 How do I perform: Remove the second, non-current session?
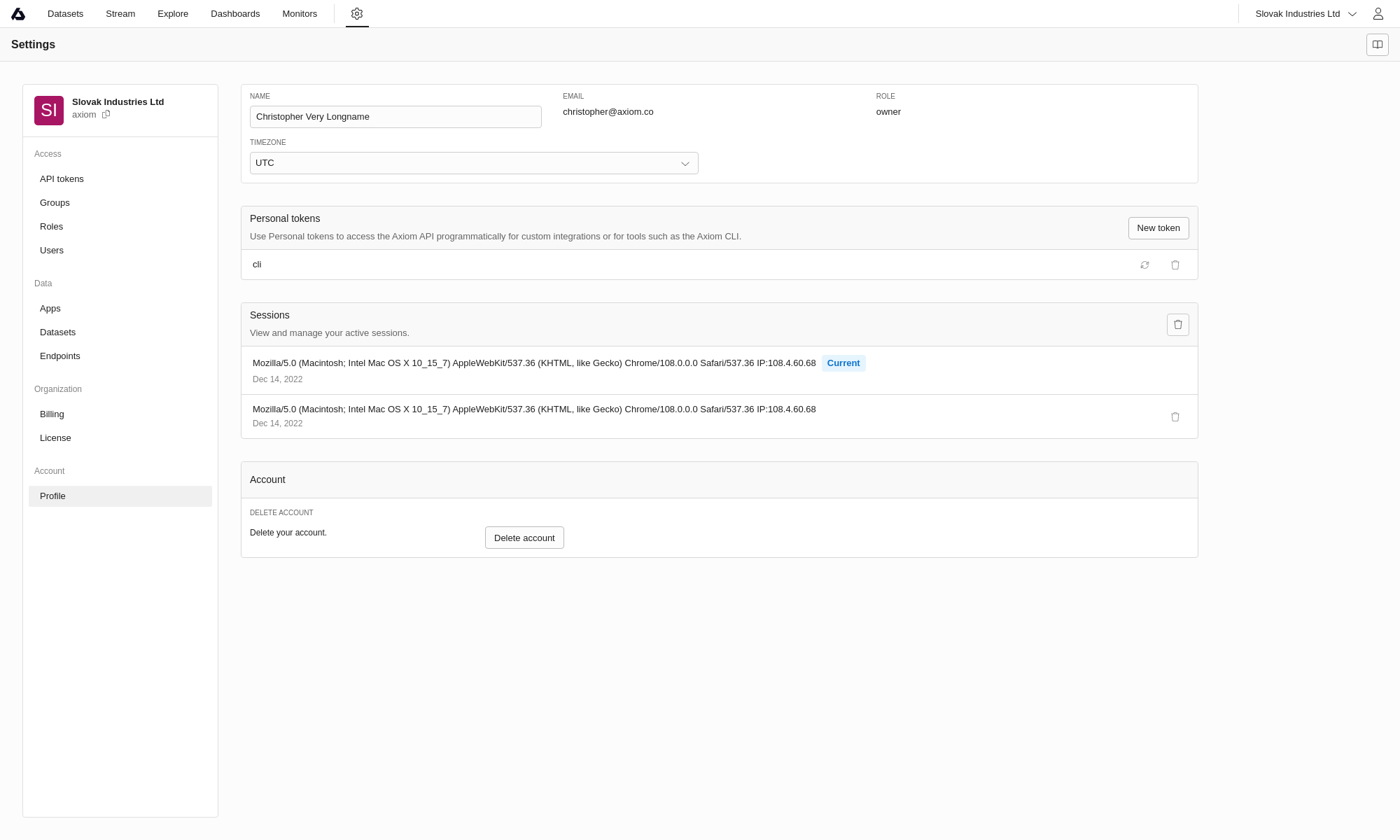click(x=1175, y=417)
